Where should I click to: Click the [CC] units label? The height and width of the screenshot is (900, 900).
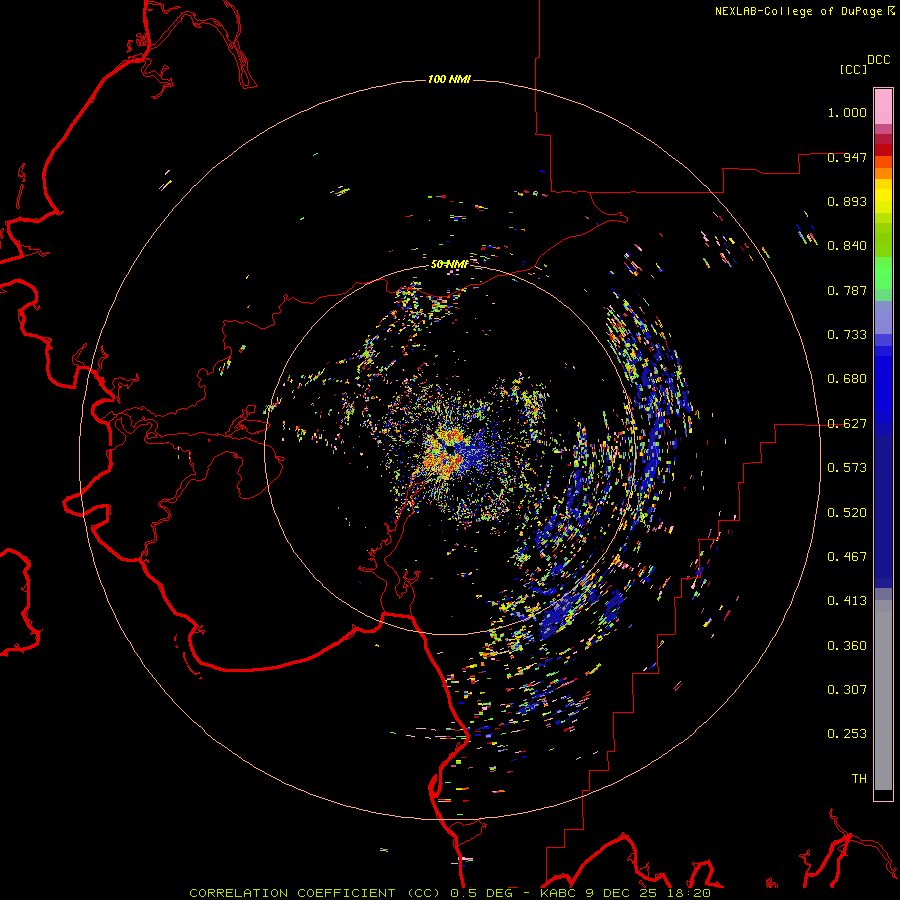click(853, 69)
